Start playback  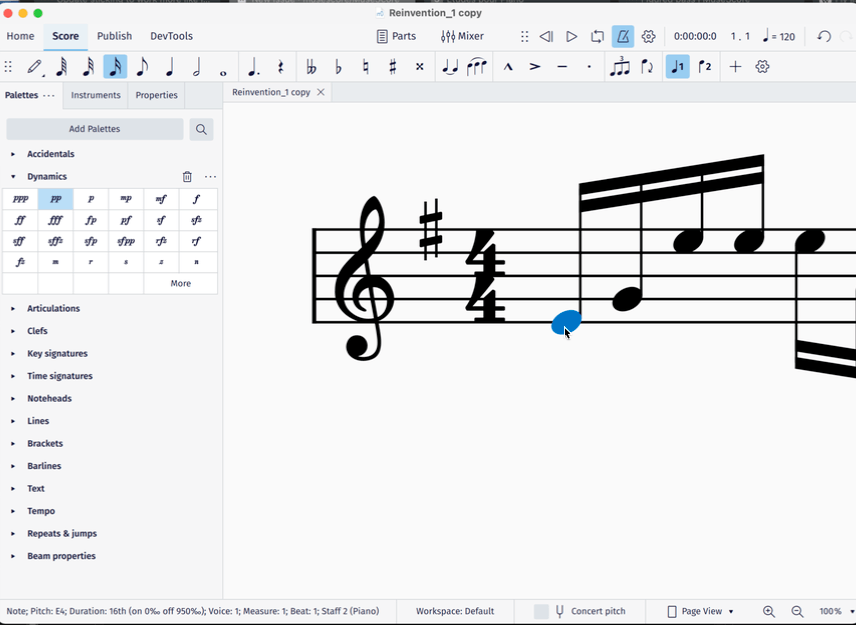tap(572, 37)
